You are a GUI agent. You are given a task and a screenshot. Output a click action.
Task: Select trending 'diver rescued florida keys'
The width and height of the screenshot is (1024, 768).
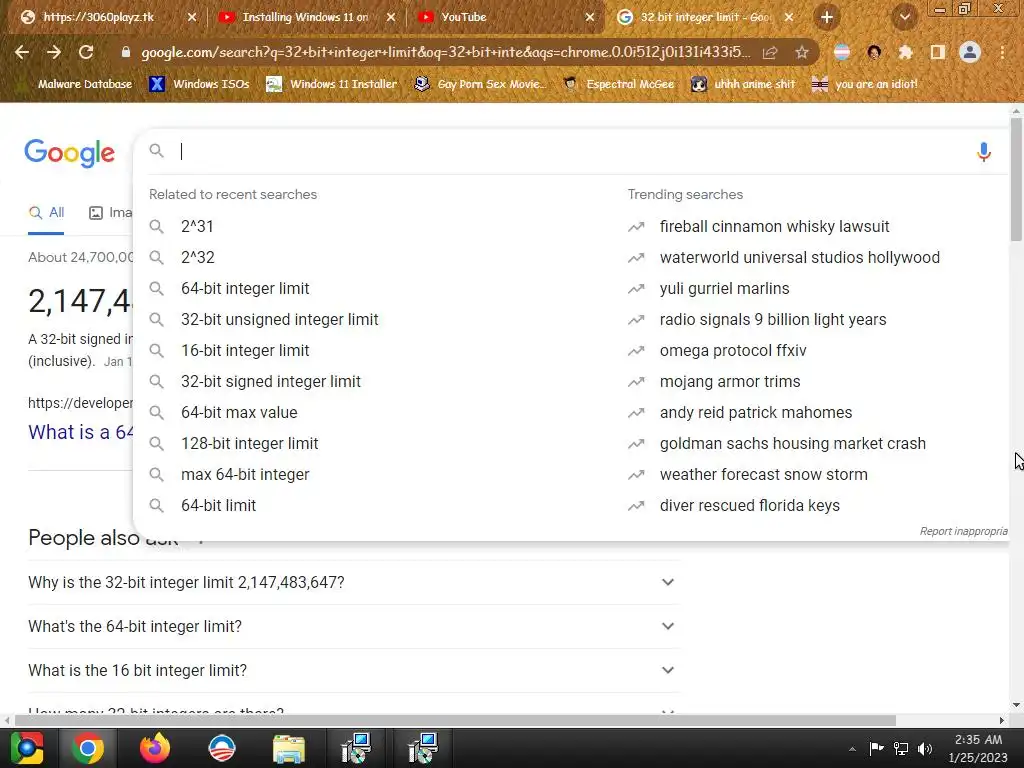750,505
